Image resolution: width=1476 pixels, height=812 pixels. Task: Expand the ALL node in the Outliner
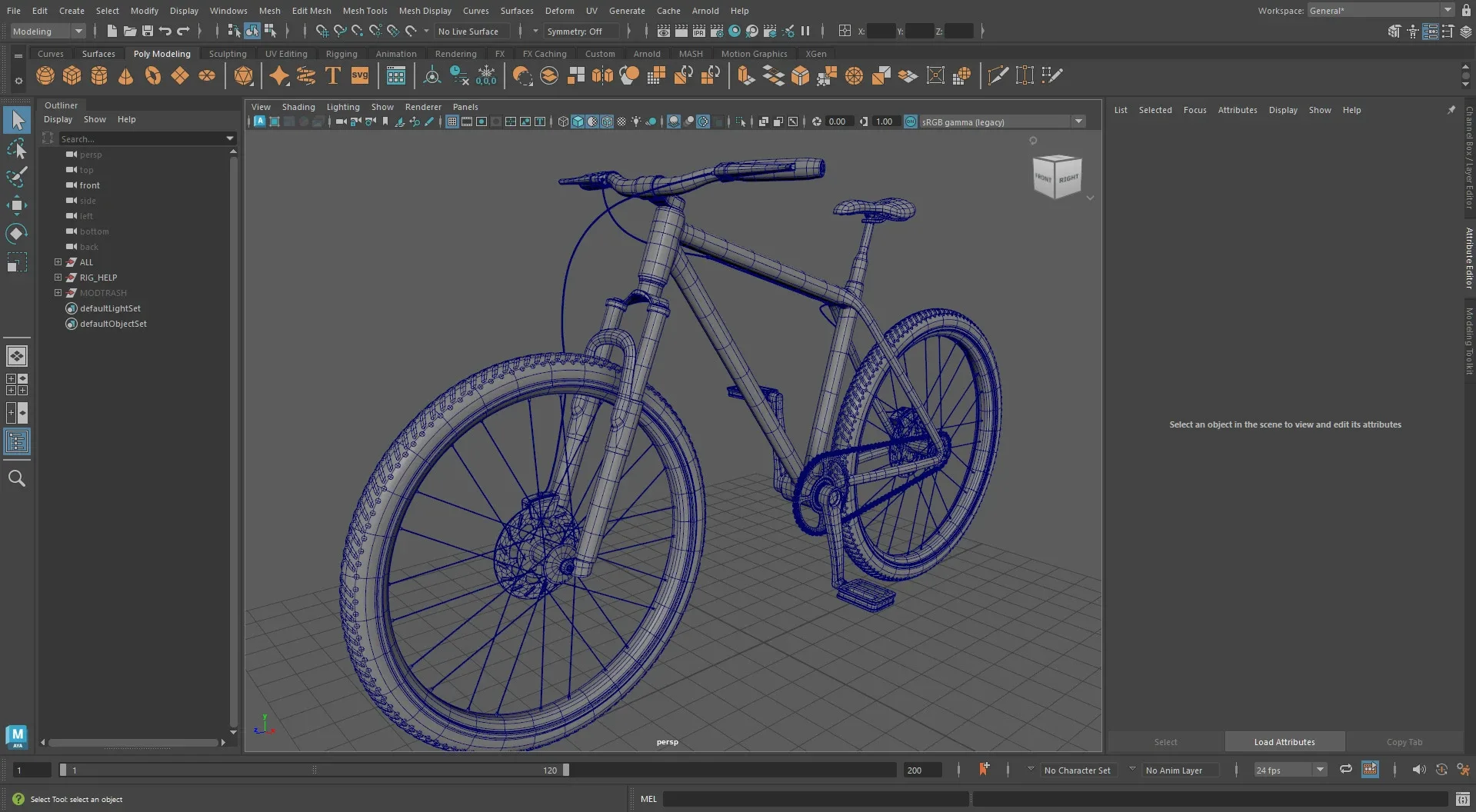[58, 262]
